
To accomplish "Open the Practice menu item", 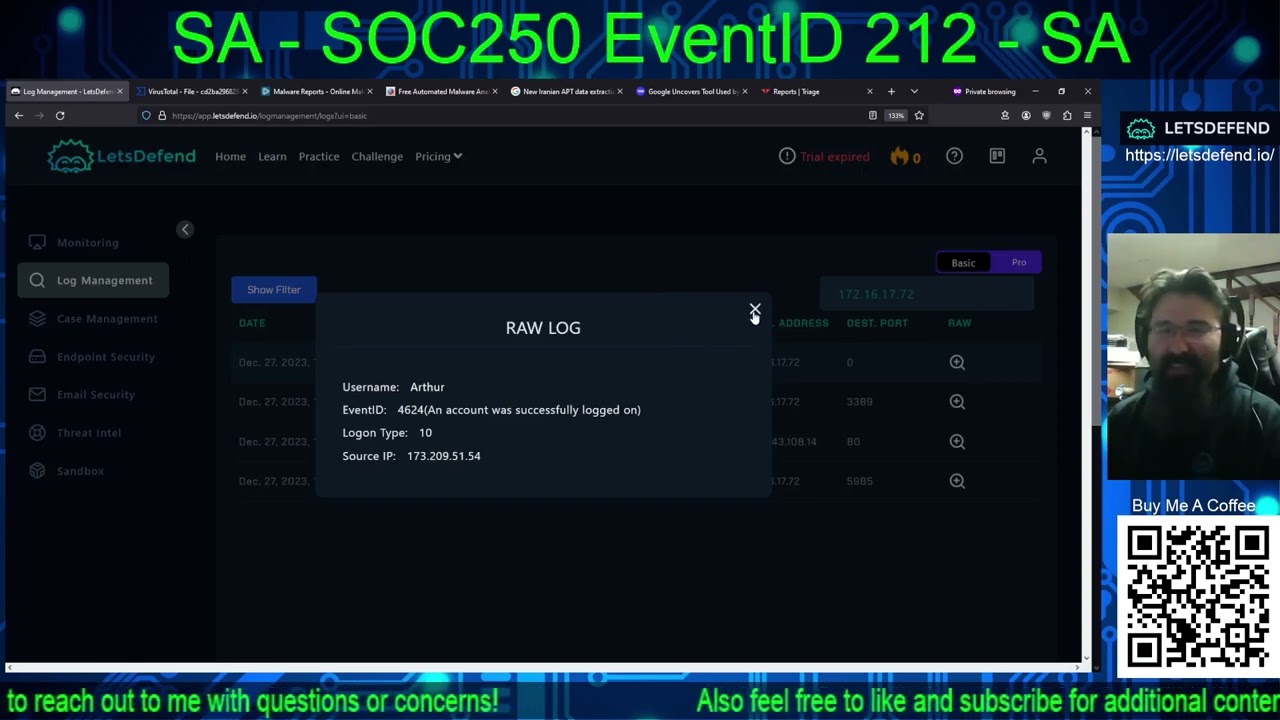I will [x=319, y=157].
